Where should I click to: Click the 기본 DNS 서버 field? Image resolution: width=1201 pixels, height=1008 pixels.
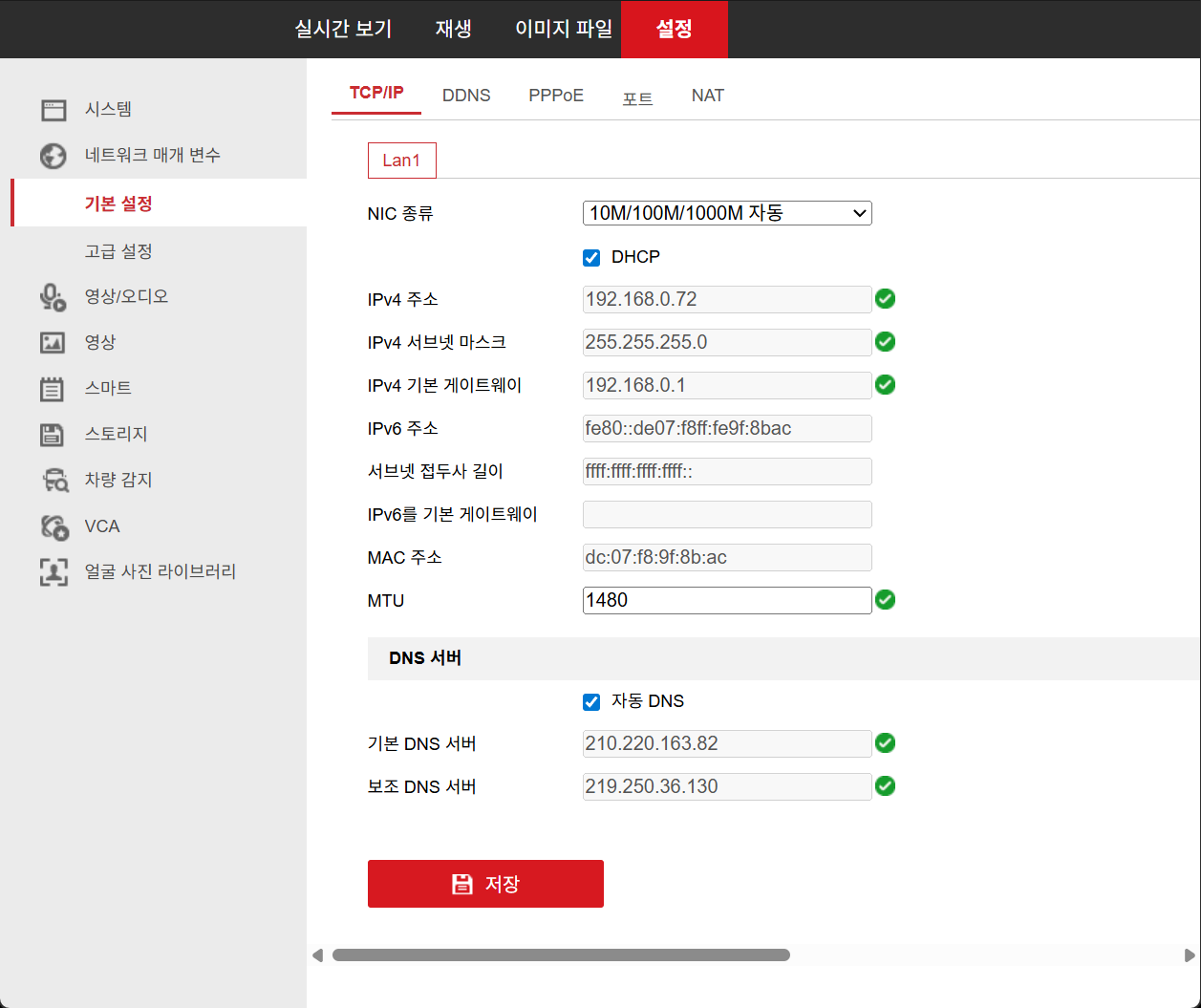[727, 743]
